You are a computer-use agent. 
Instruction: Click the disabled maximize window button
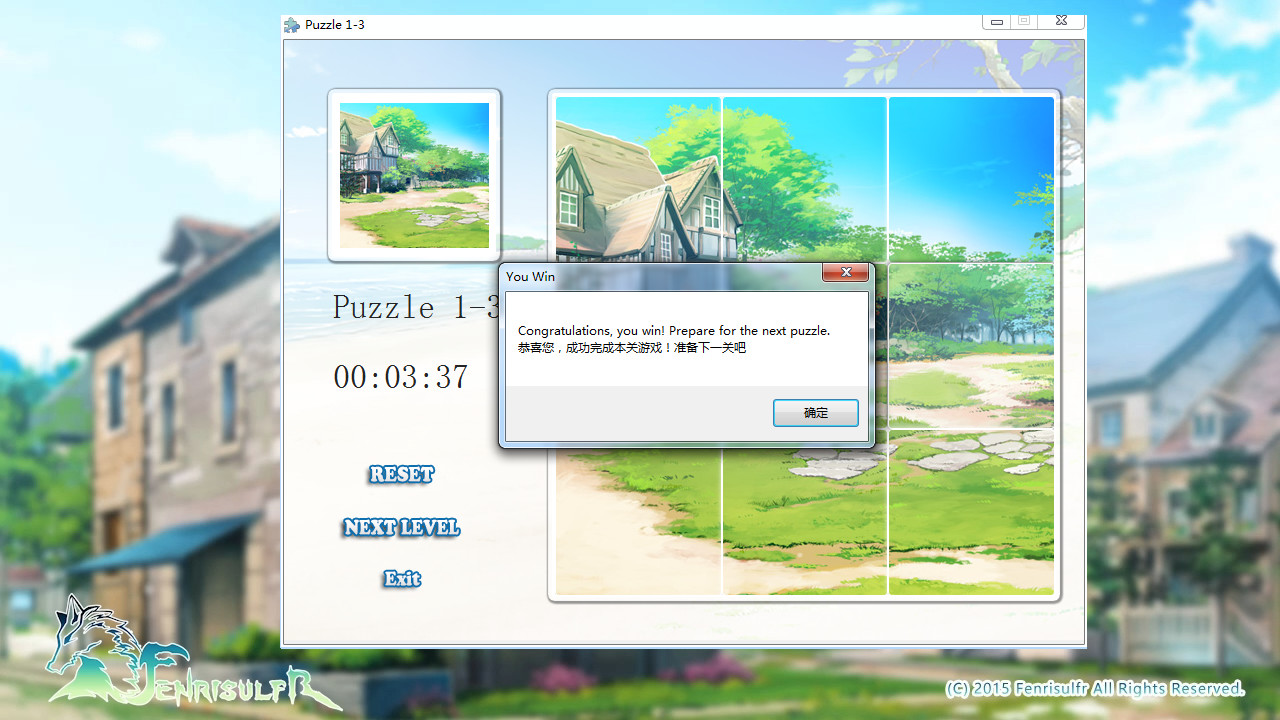tap(1023, 21)
